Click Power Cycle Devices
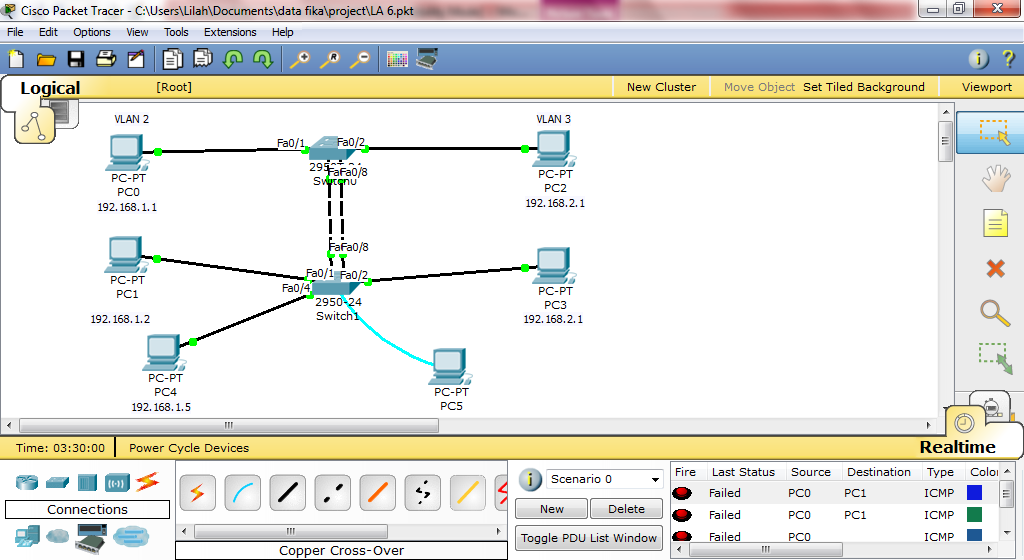This screenshot has width=1024, height=560. [x=189, y=448]
